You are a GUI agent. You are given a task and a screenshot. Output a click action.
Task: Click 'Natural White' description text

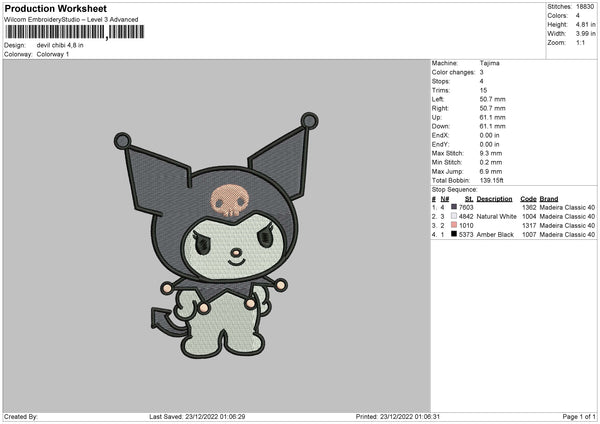tap(497, 217)
